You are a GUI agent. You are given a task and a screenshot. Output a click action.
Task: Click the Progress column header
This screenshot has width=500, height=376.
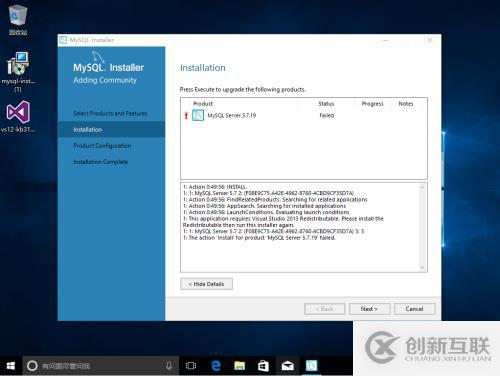(x=372, y=104)
